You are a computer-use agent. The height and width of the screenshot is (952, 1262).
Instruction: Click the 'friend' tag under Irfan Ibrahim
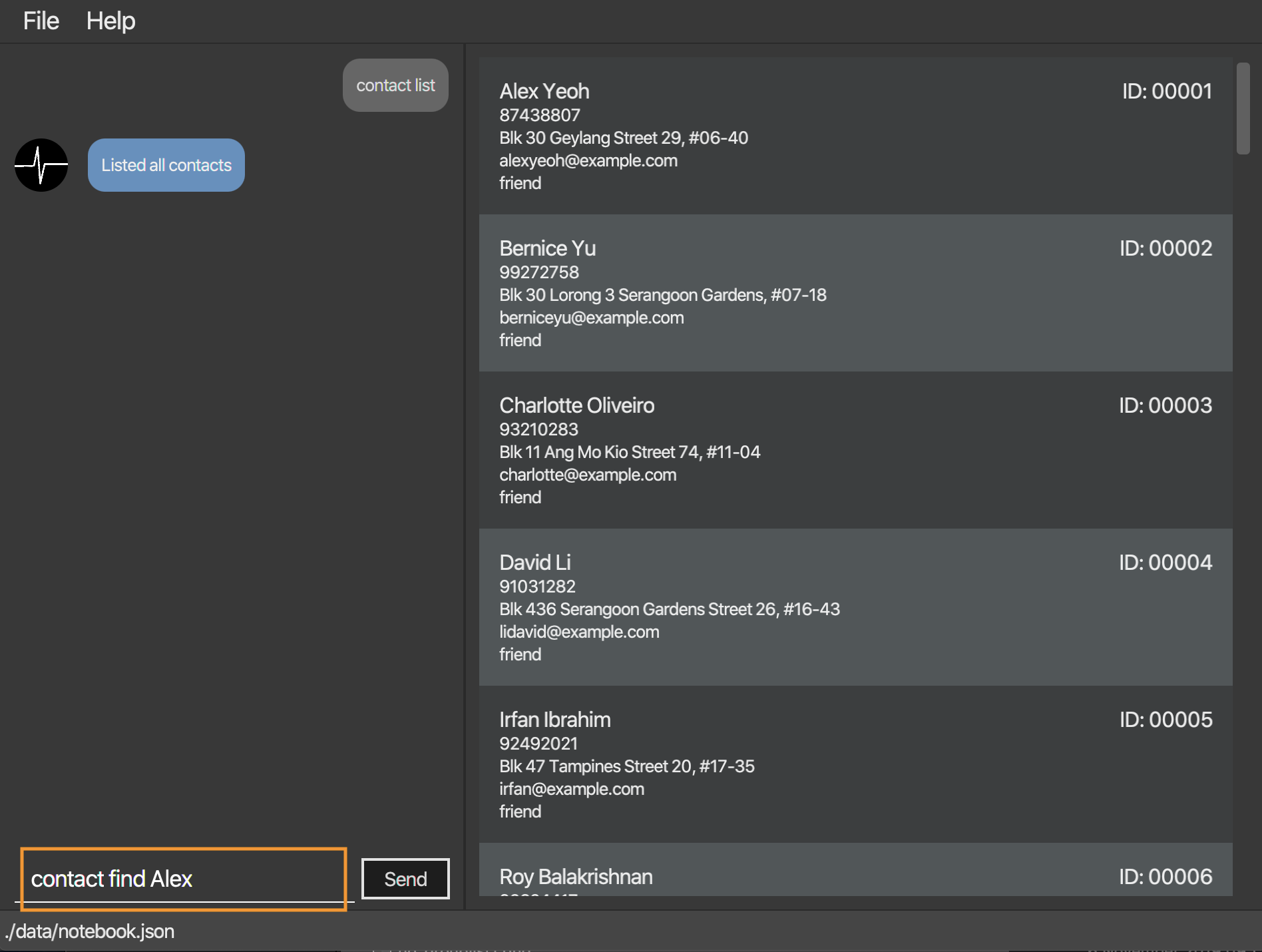coord(521,812)
